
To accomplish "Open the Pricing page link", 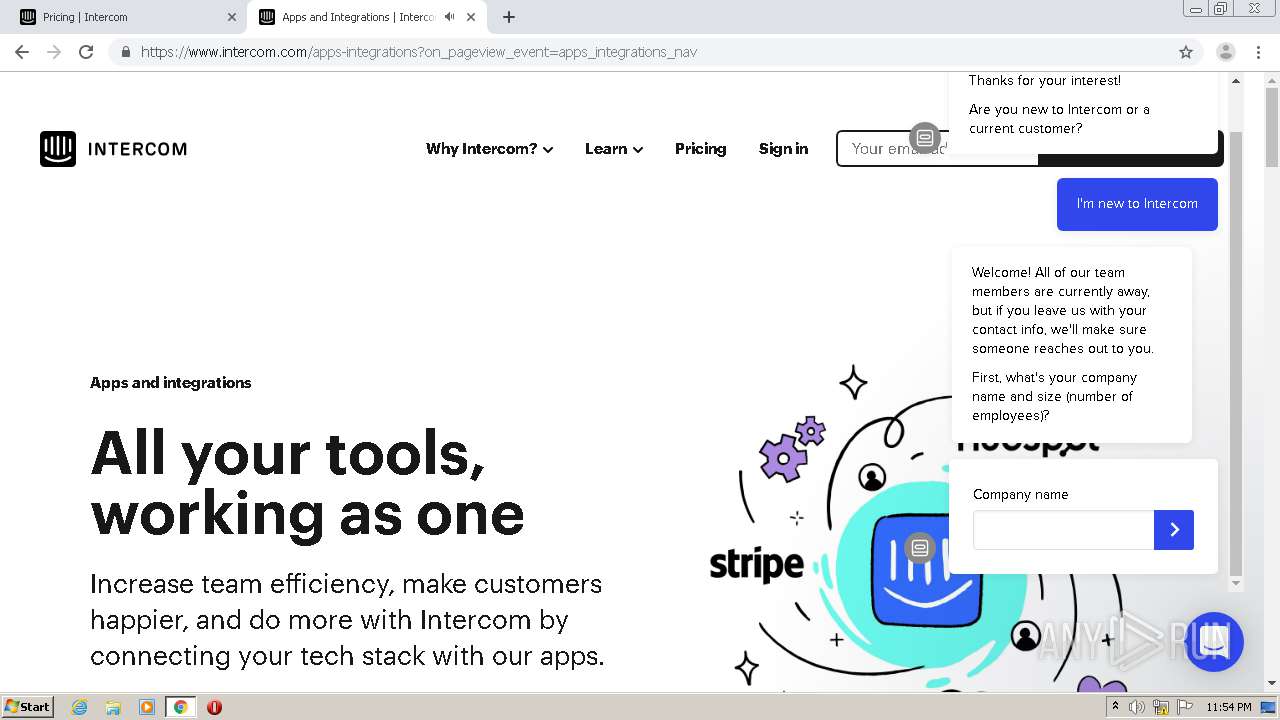I will click(700, 149).
